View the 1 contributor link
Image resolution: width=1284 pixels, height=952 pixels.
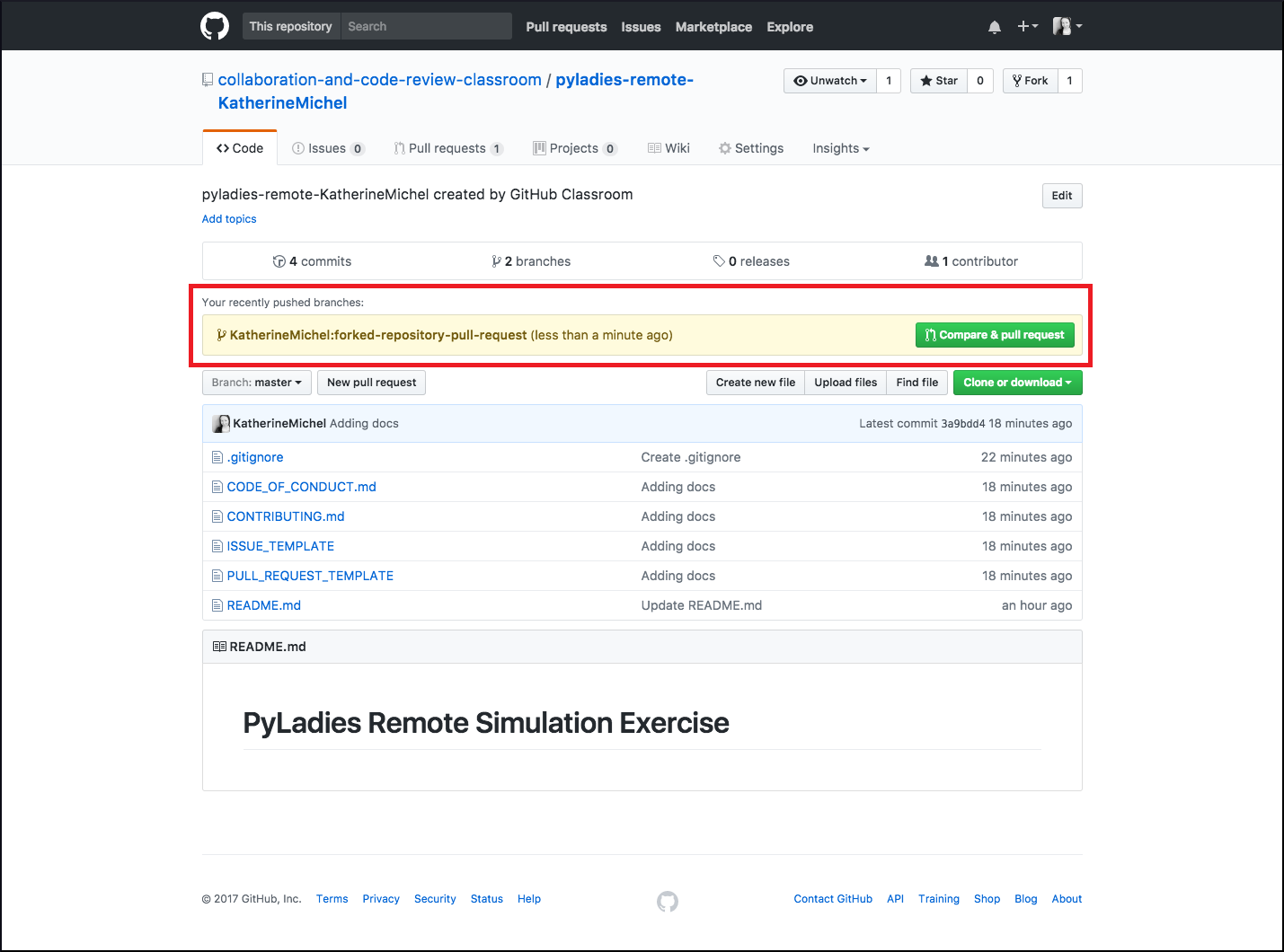971,261
